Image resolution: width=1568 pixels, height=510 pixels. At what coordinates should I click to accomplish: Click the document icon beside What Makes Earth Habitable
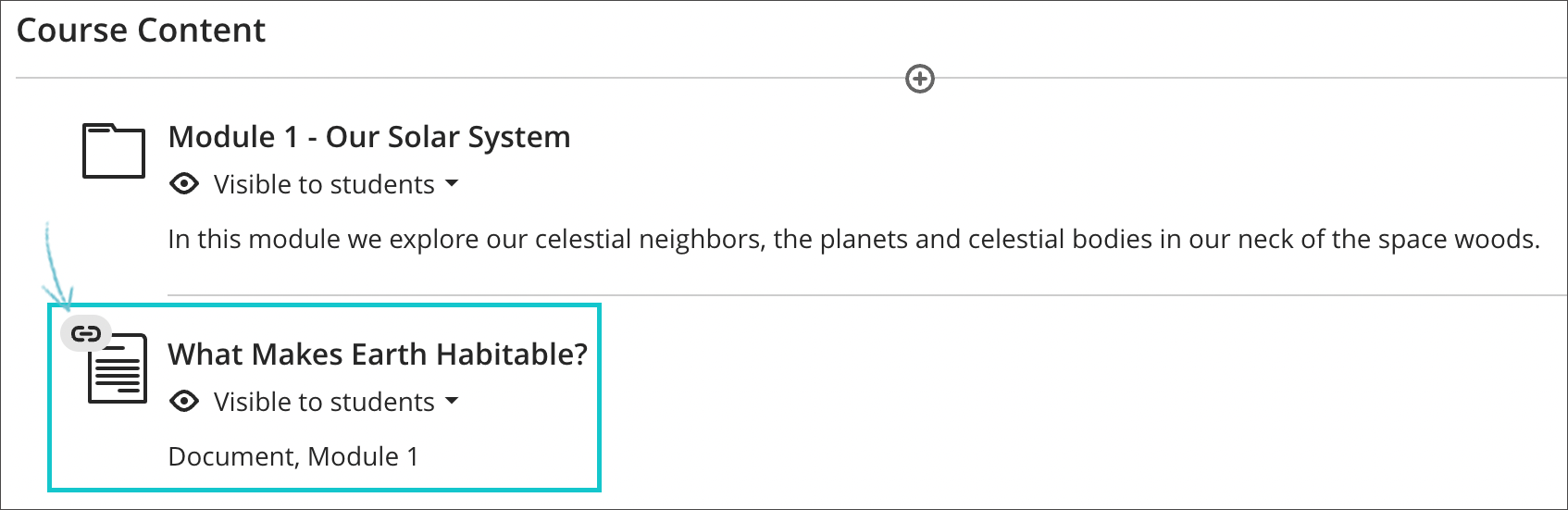(x=118, y=369)
